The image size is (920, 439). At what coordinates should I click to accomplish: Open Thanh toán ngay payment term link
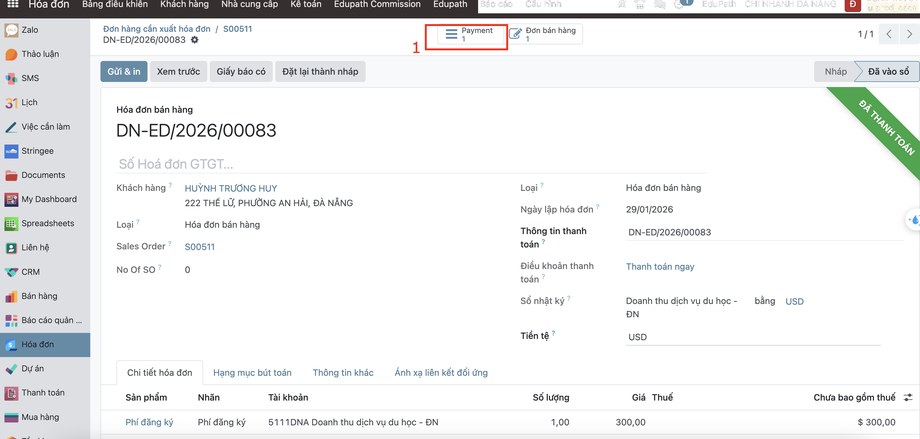pyautogui.click(x=660, y=266)
